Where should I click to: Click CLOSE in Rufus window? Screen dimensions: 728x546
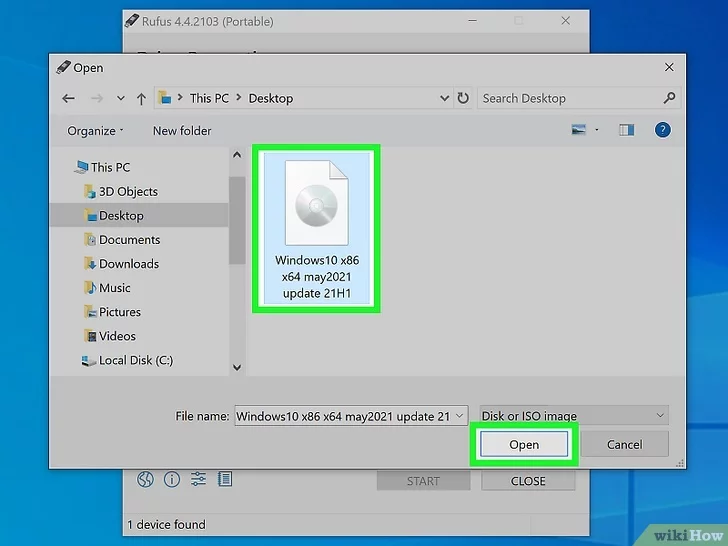pos(528,481)
